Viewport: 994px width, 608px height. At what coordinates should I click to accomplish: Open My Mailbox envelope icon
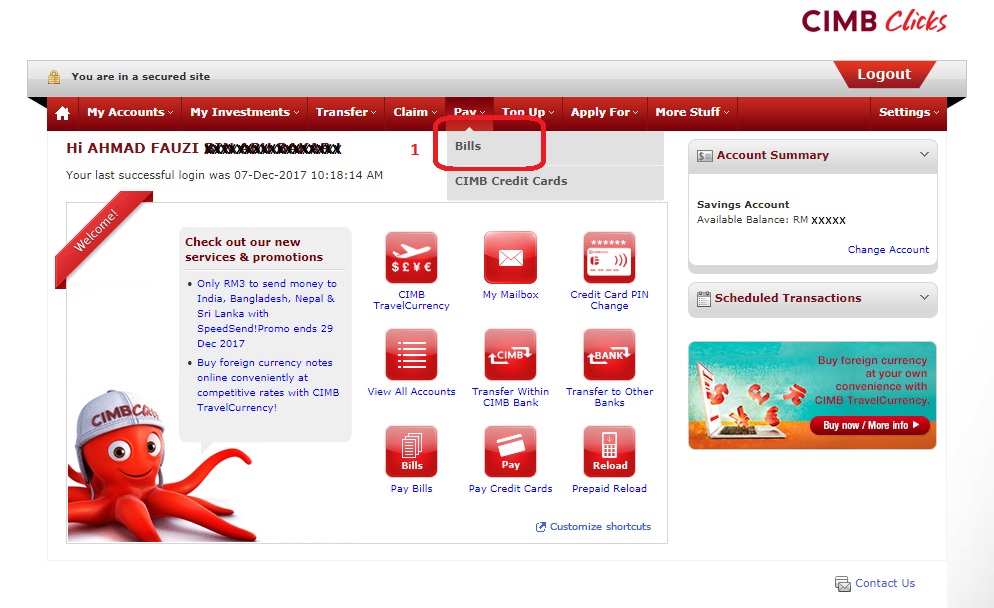click(510, 257)
